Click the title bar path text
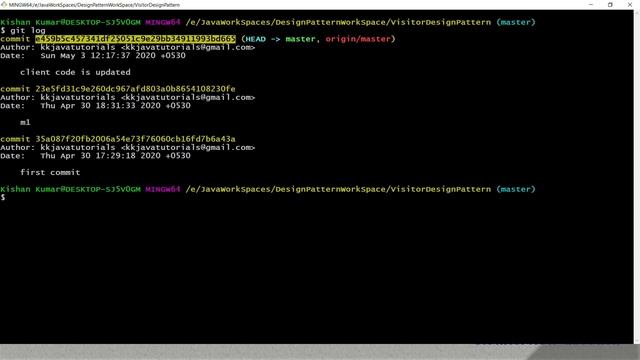 tap(94, 5)
